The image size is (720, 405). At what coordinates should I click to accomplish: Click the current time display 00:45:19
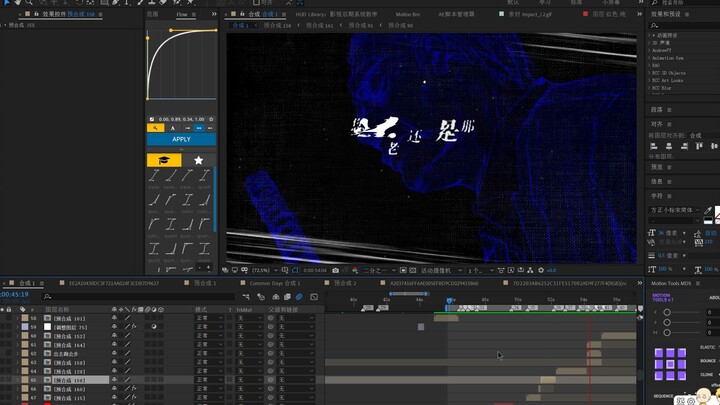pyautogui.click(x=15, y=294)
